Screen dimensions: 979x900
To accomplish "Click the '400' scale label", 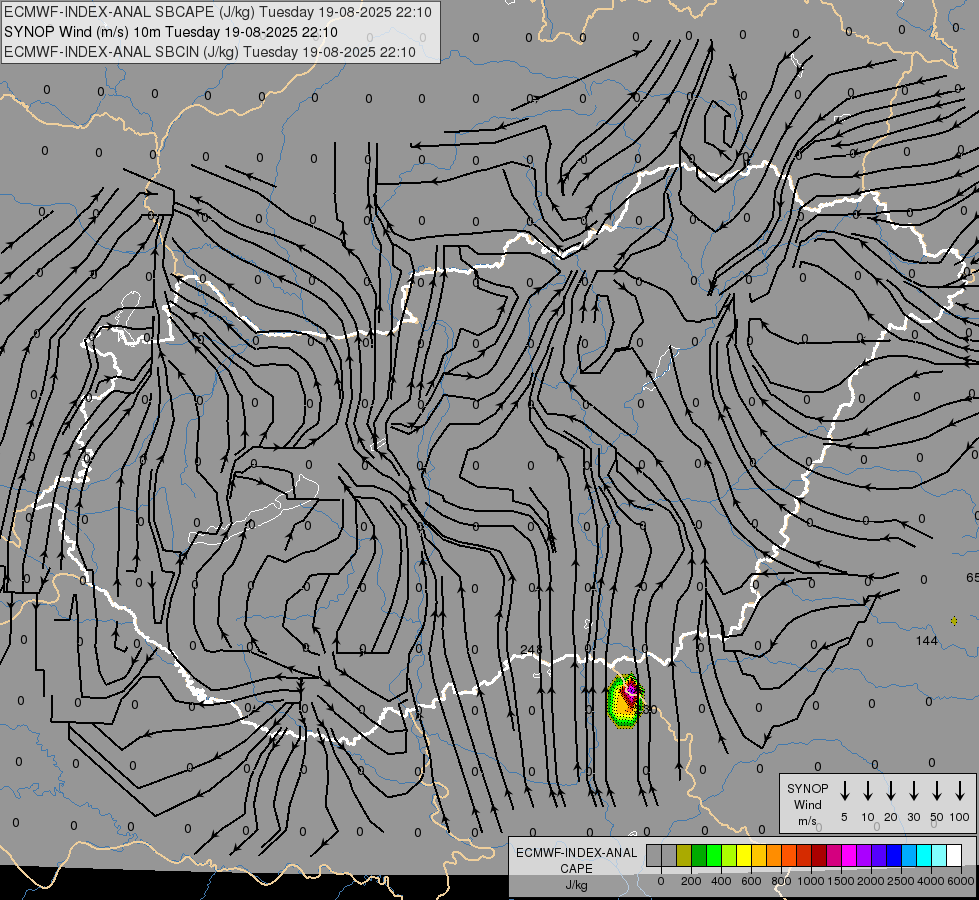I will point(721,881).
